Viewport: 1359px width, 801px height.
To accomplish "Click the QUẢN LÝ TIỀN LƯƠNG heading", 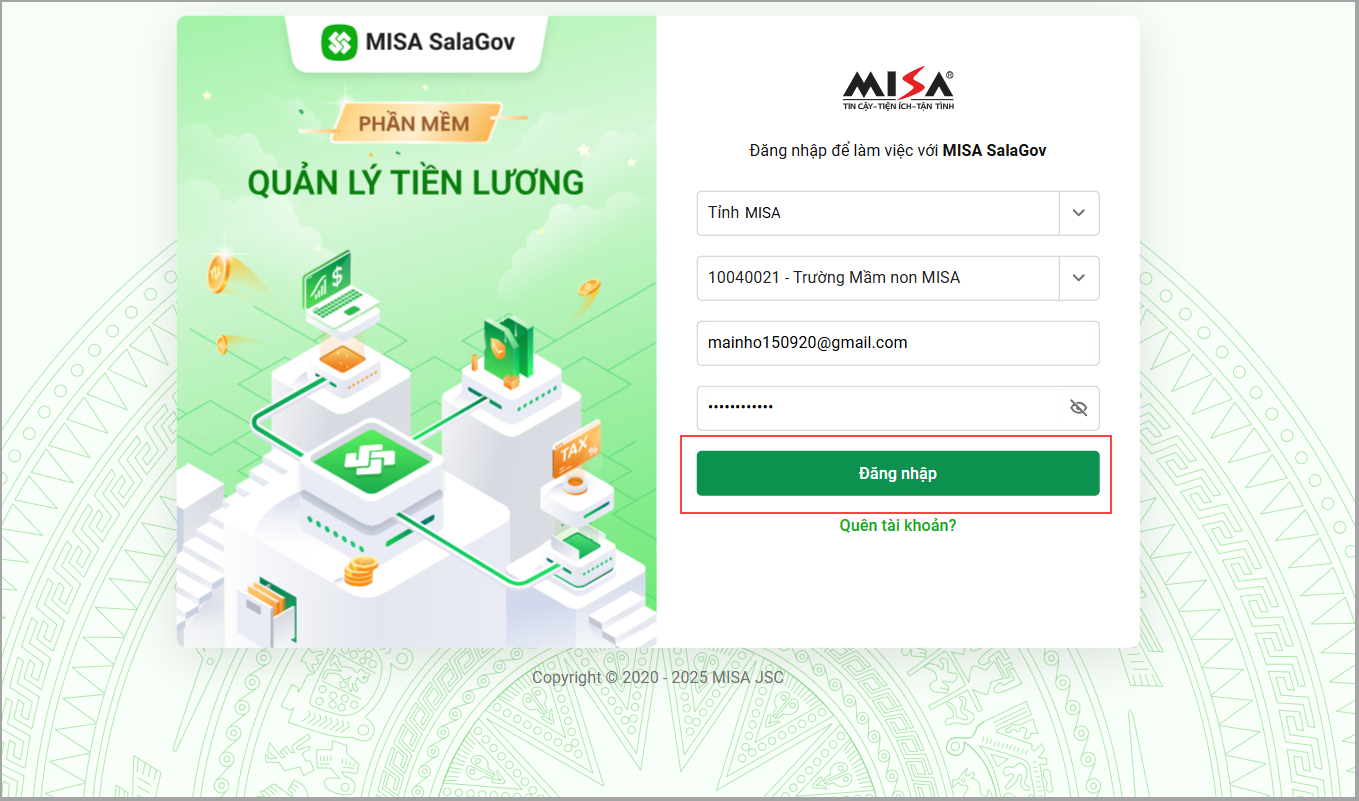I will point(416,182).
